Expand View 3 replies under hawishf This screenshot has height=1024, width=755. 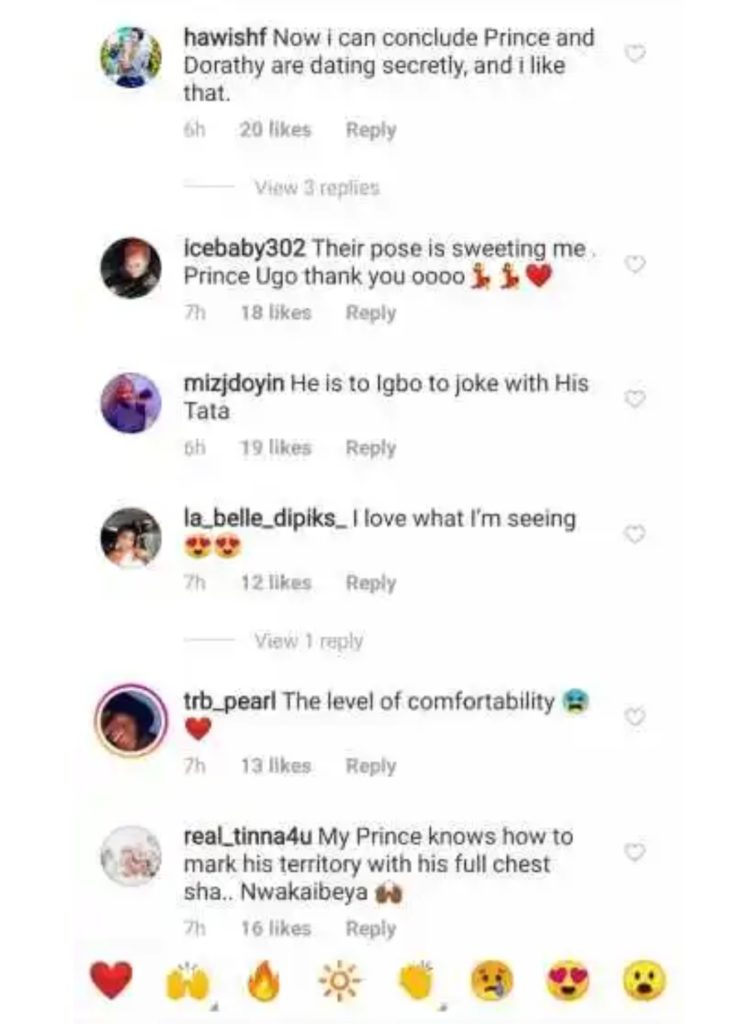click(316, 187)
